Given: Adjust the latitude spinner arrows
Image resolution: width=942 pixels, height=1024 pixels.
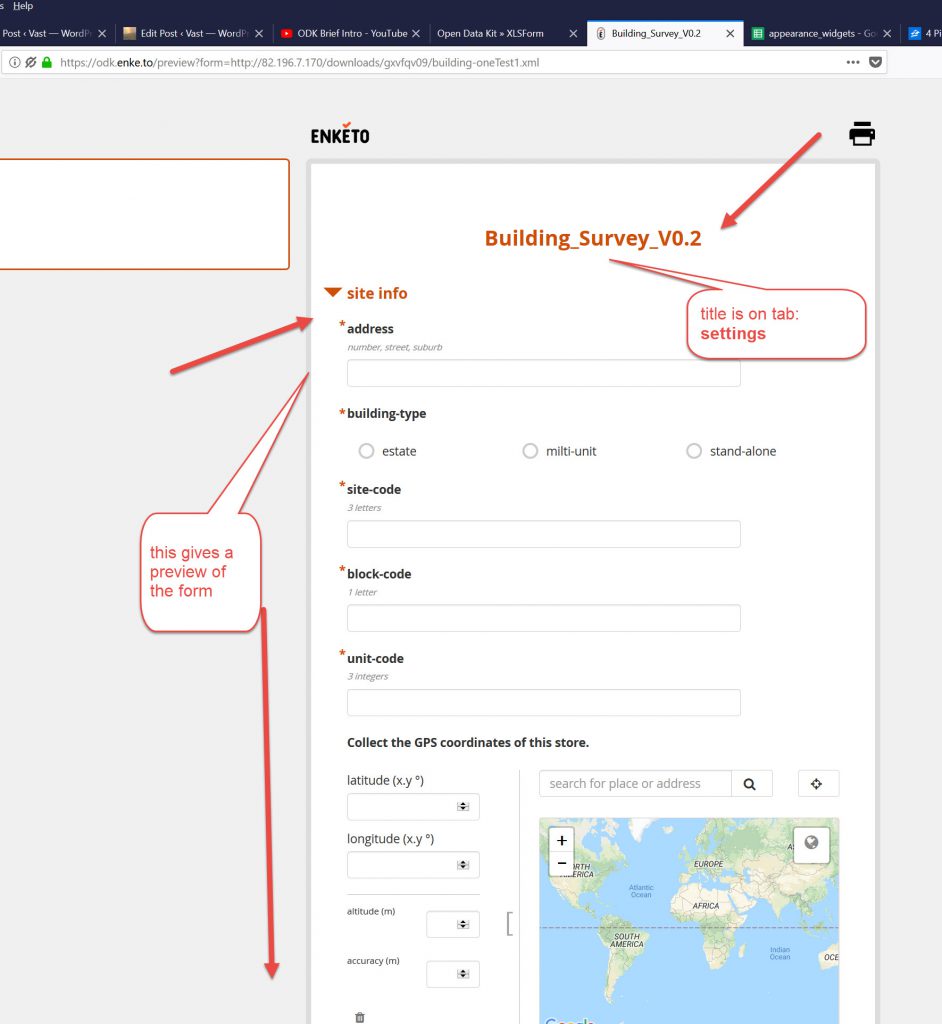Looking at the screenshot, I should pyautogui.click(x=463, y=806).
